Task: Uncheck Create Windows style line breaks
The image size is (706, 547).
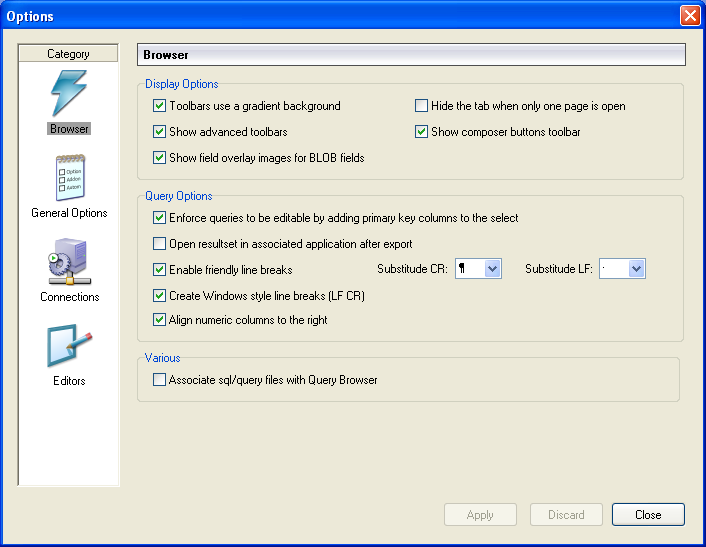Action: click(159, 296)
